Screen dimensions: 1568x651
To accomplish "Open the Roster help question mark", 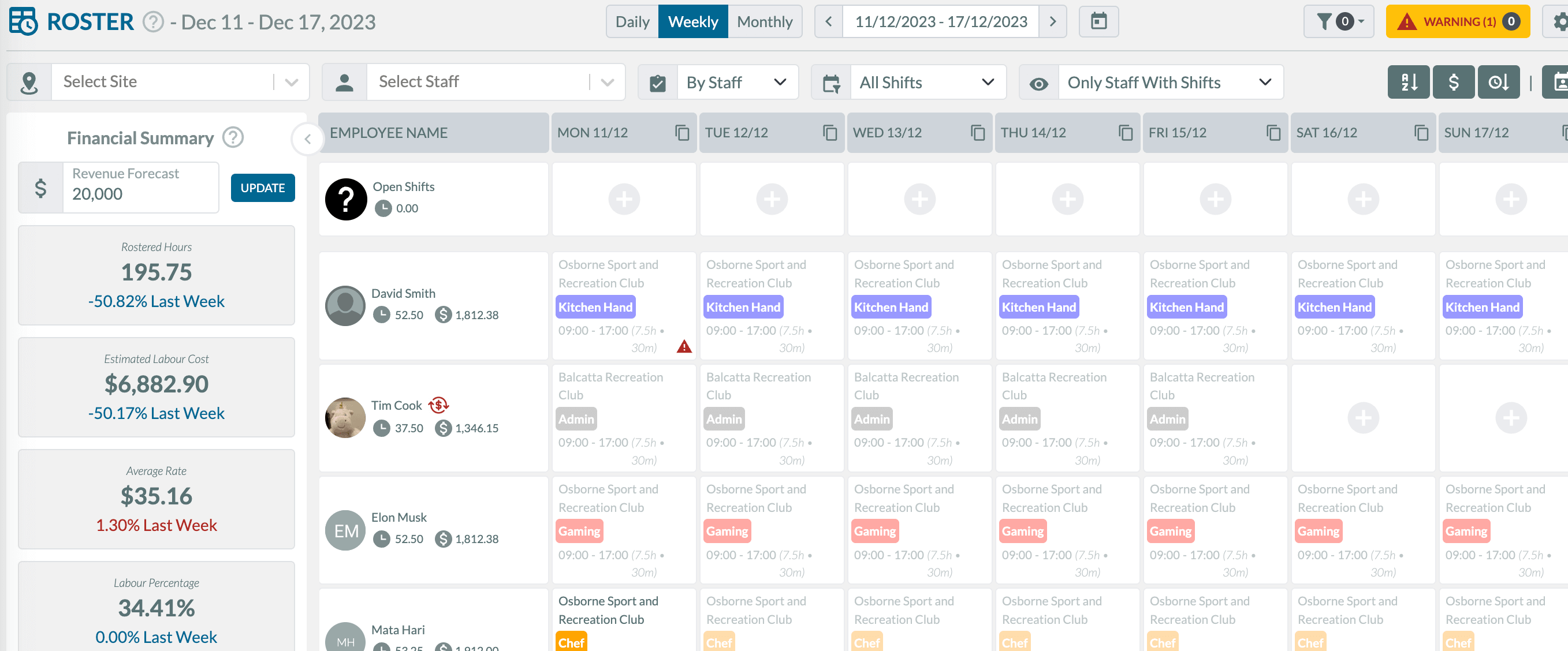I will pos(153,23).
